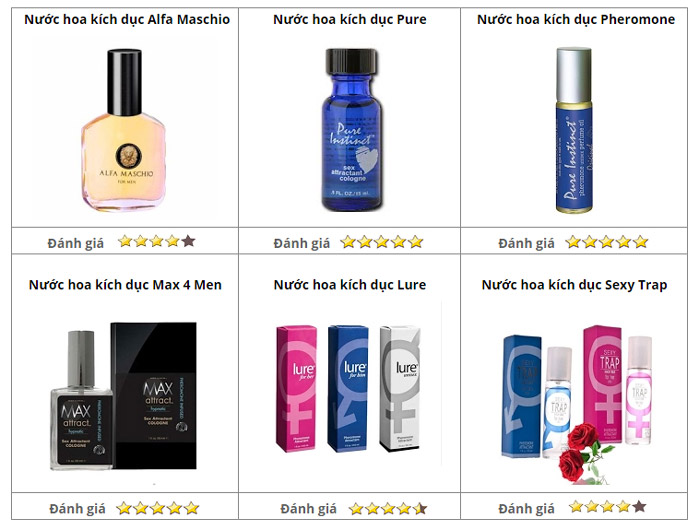This screenshot has width=699, height=530.
Task: Select the Pure Instinct roll-on pheromone image
Action: click(x=574, y=130)
